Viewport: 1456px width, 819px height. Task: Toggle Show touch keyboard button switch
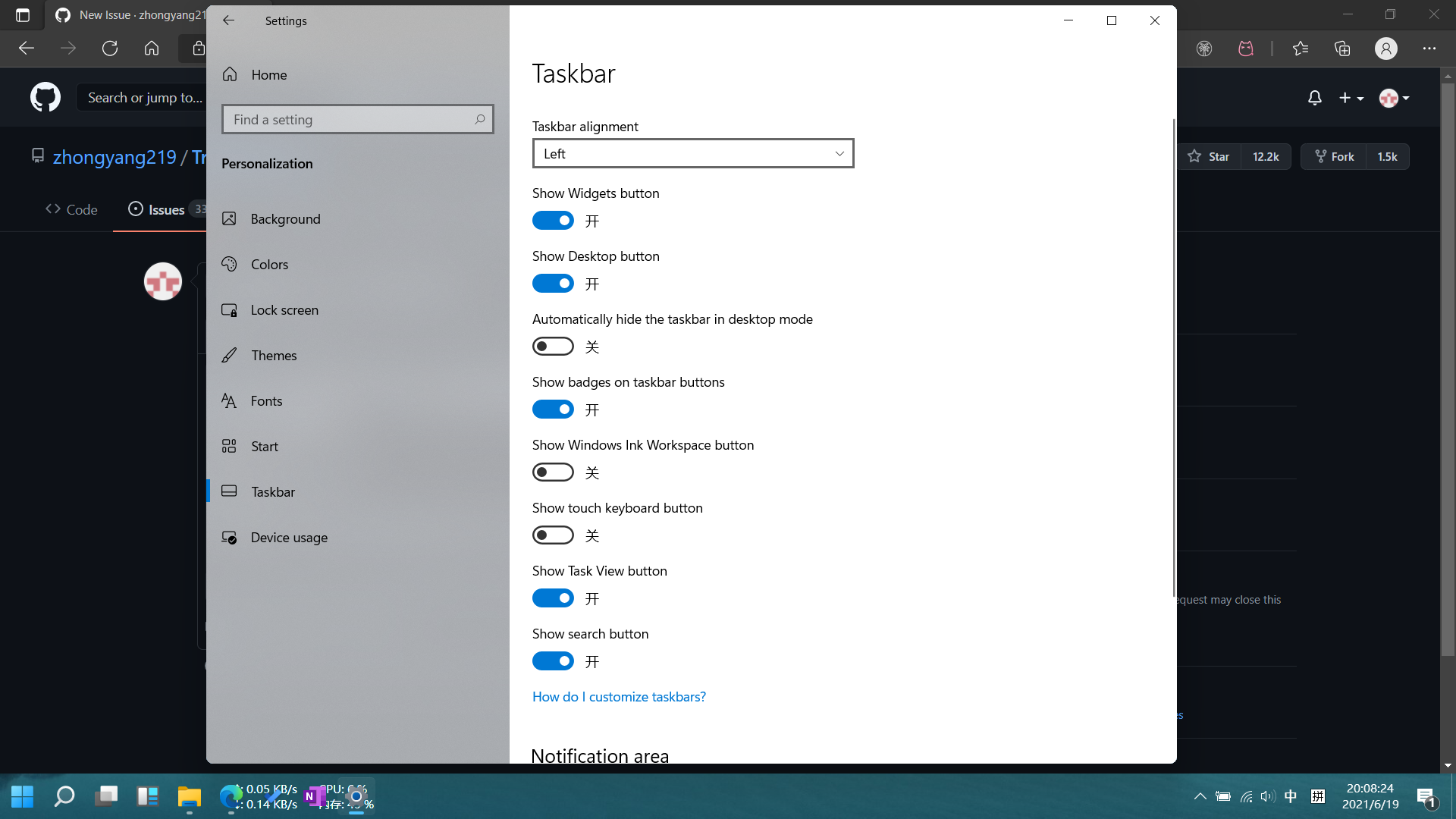[x=553, y=535]
